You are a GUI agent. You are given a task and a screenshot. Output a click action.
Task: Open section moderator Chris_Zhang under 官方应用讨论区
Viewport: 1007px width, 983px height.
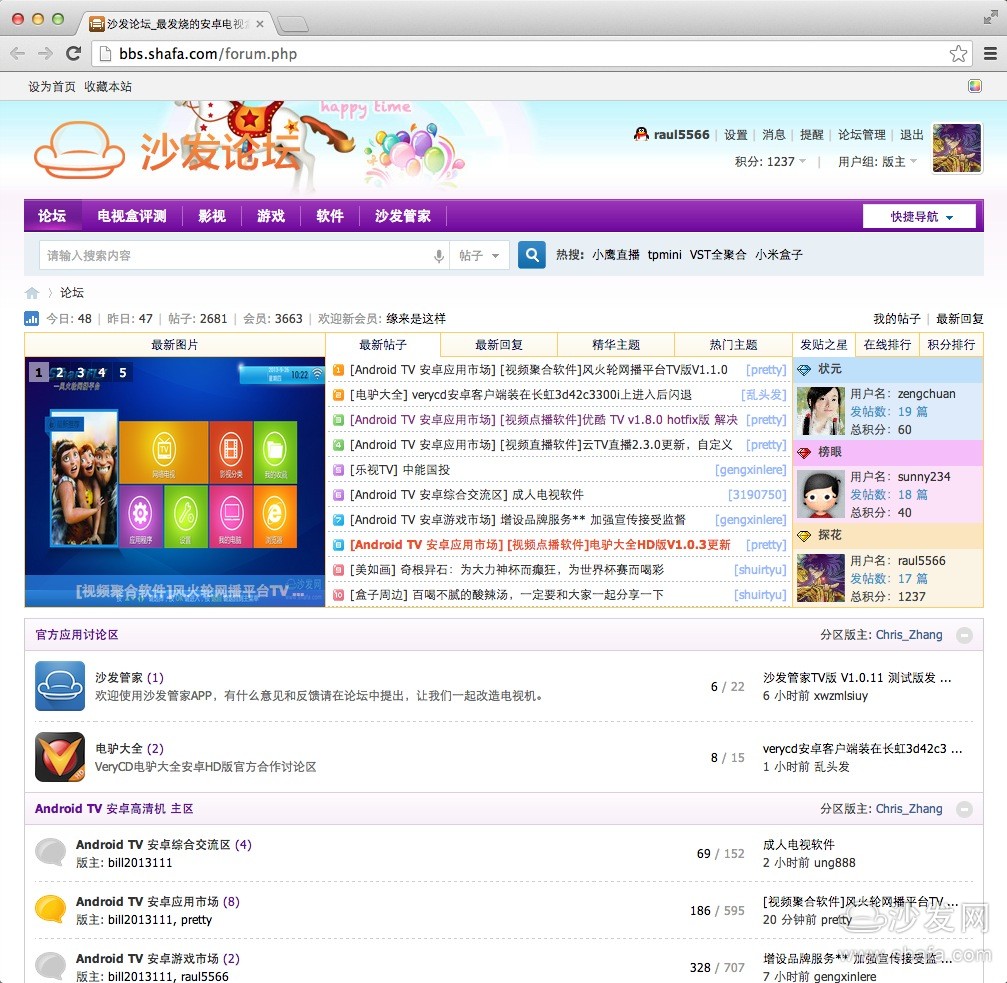tap(909, 635)
